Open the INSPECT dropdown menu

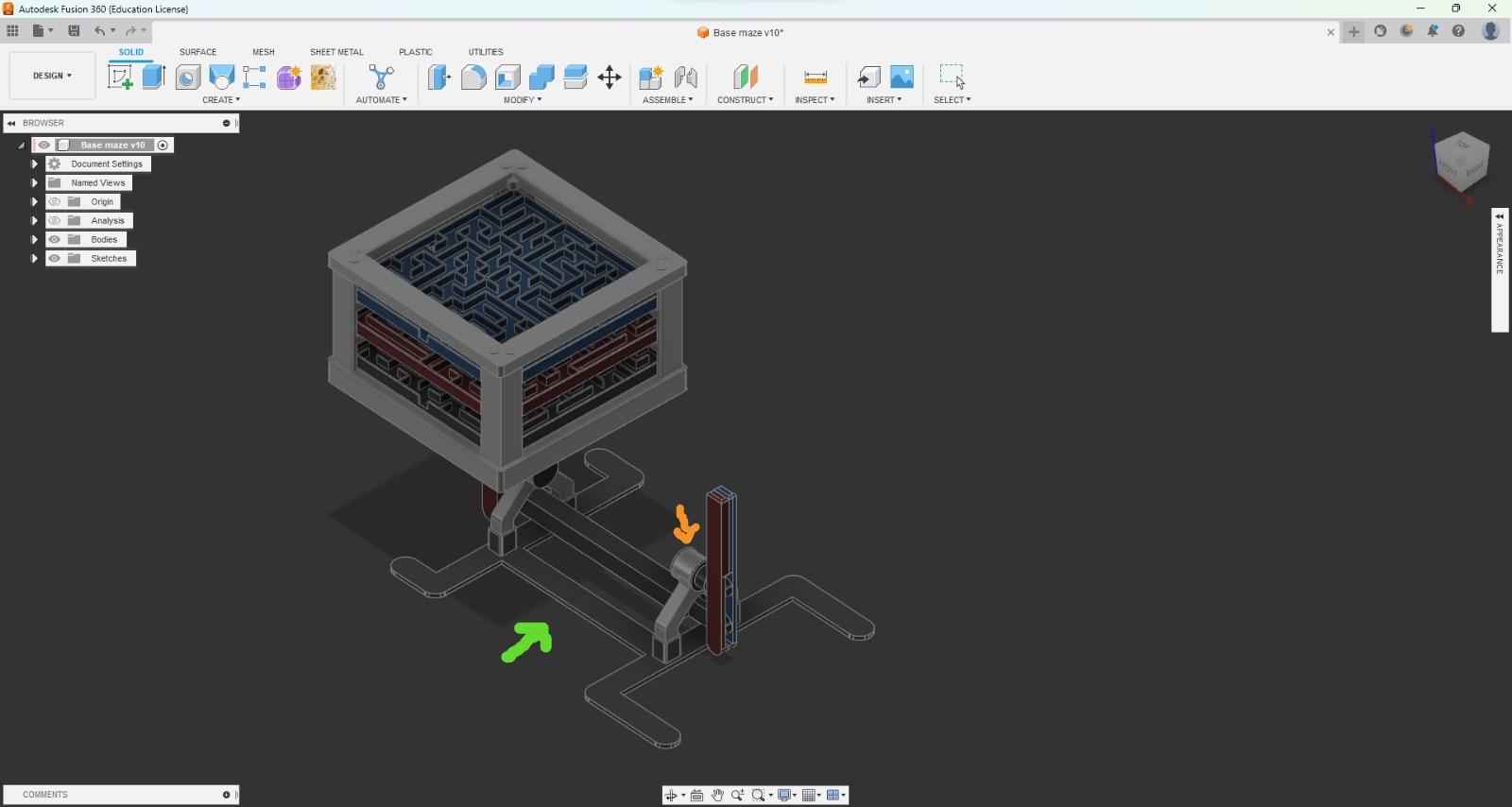(815, 99)
